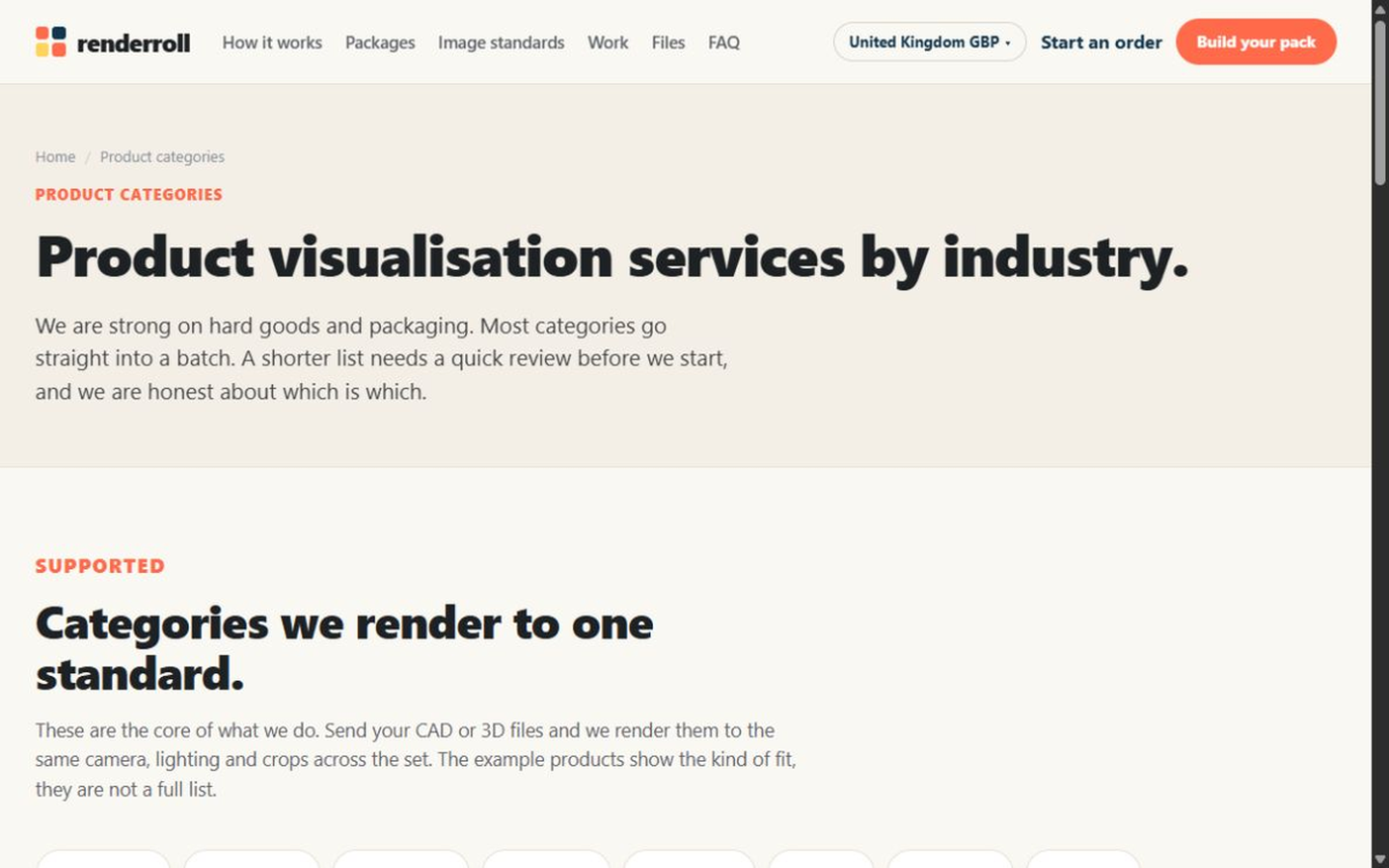
Task: Click the scrollbar up arrow
Action: click(1380, 8)
